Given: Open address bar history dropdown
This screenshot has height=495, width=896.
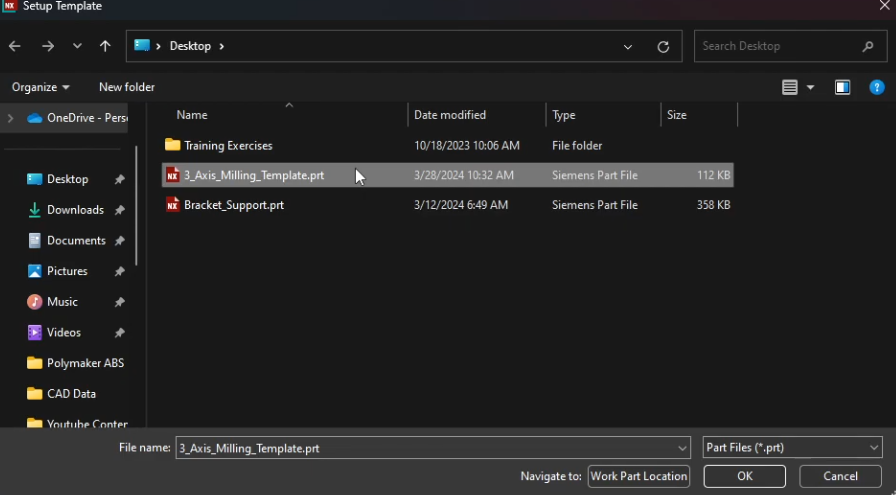Looking at the screenshot, I should (x=628, y=47).
